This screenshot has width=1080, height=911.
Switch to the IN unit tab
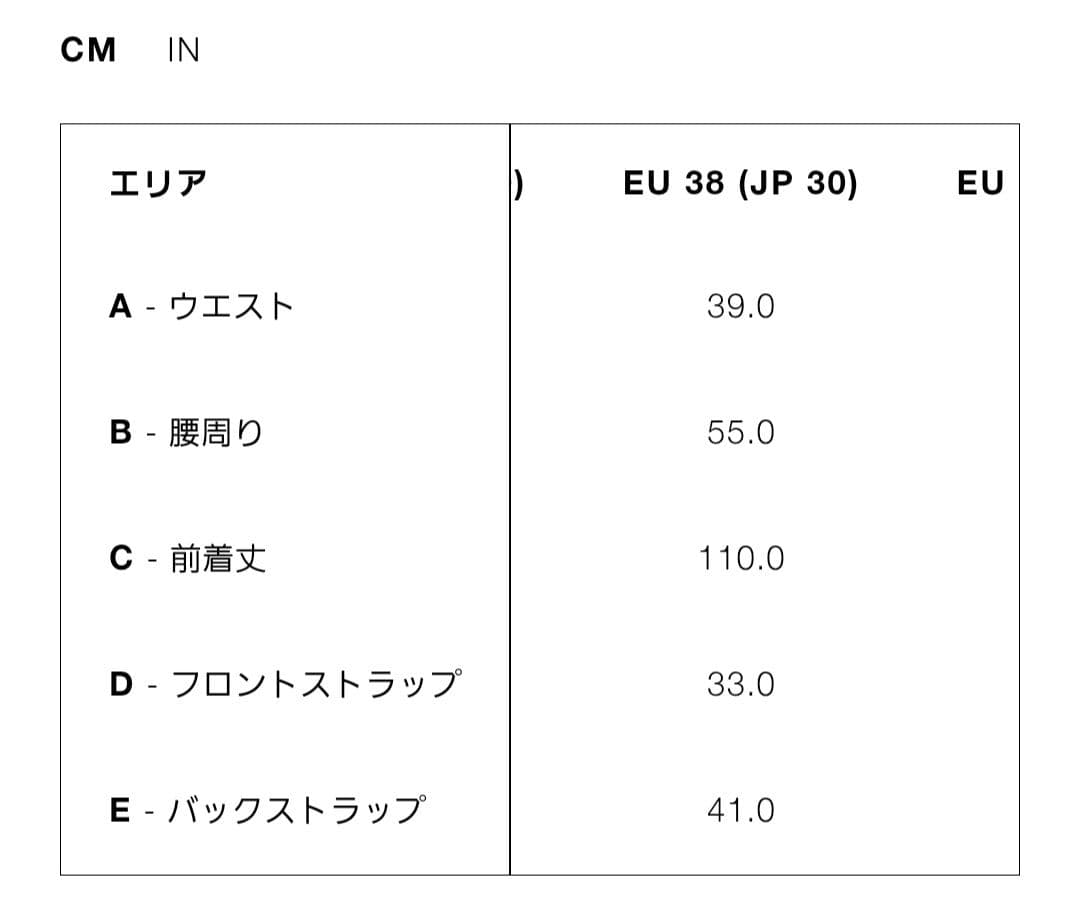pos(183,50)
